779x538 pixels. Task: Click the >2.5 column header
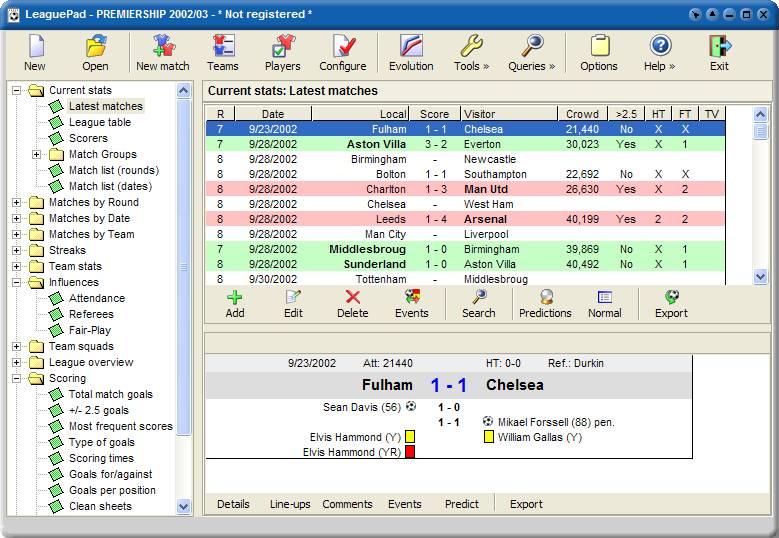[626, 114]
